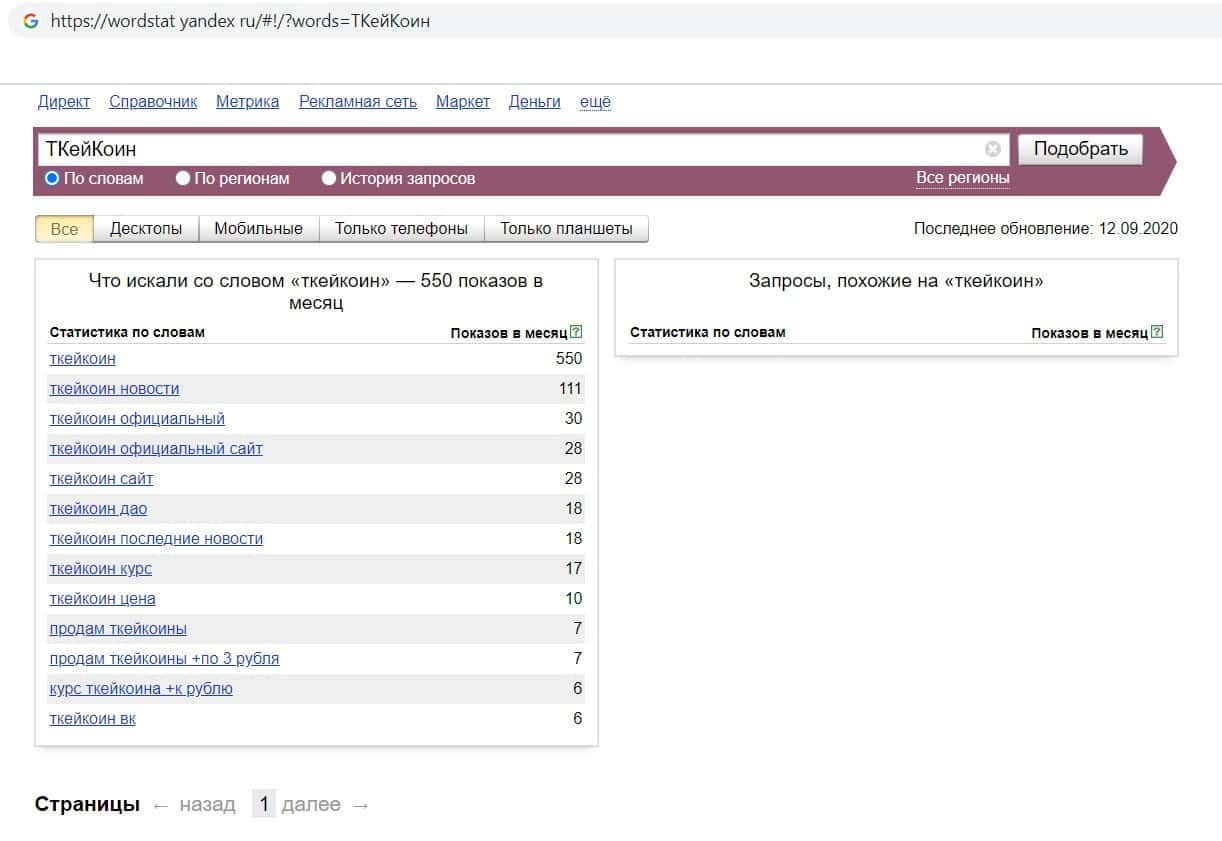Click the 'Метрика' link in top navigation
1222x841 pixels.
(x=247, y=101)
